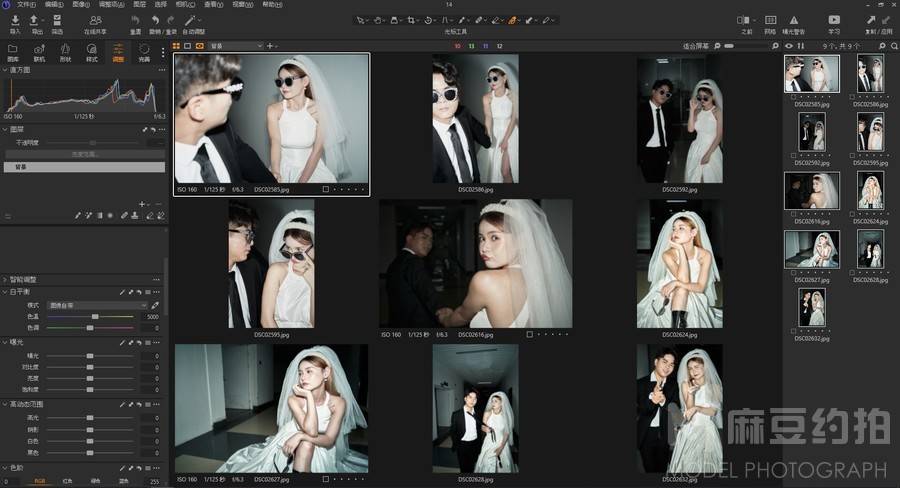This screenshot has width=900, height=488.
Task: Collapse the White Balance (白平衡) panel
Action: point(5,292)
